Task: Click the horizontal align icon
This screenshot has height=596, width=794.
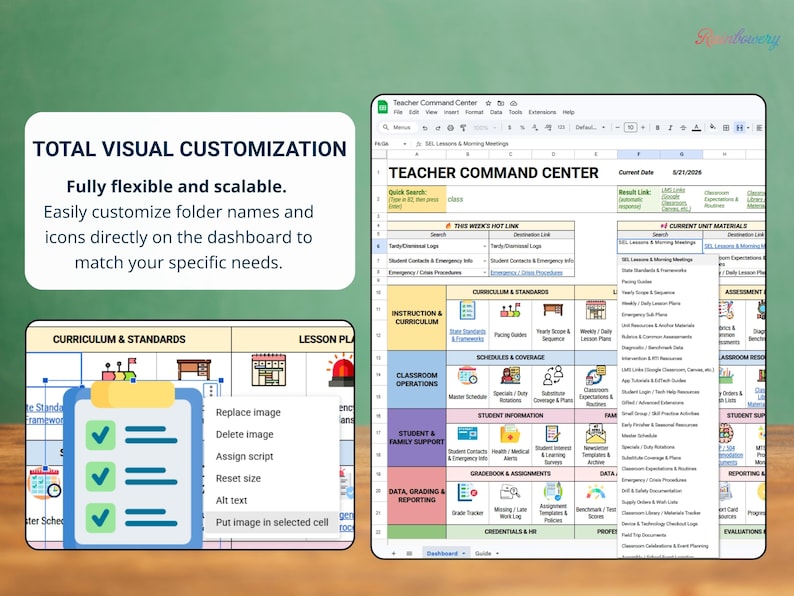Action: coord(759,128)
